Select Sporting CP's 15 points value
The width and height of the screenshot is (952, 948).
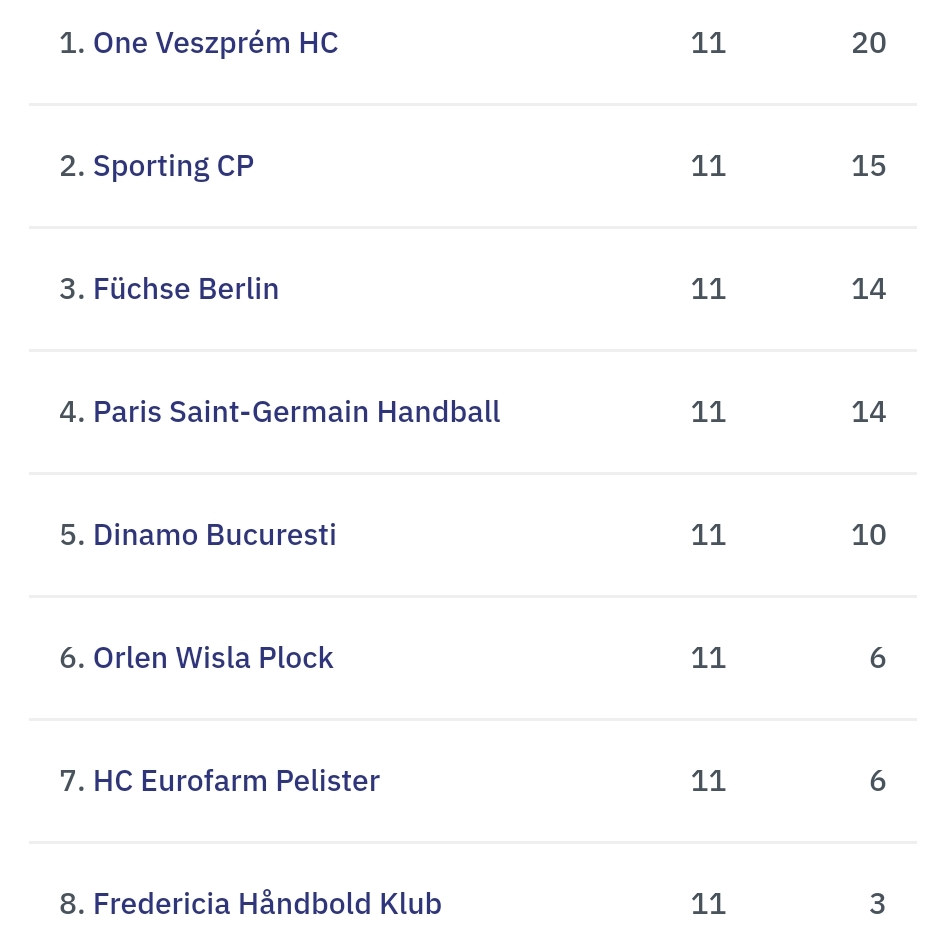[868, 166]
